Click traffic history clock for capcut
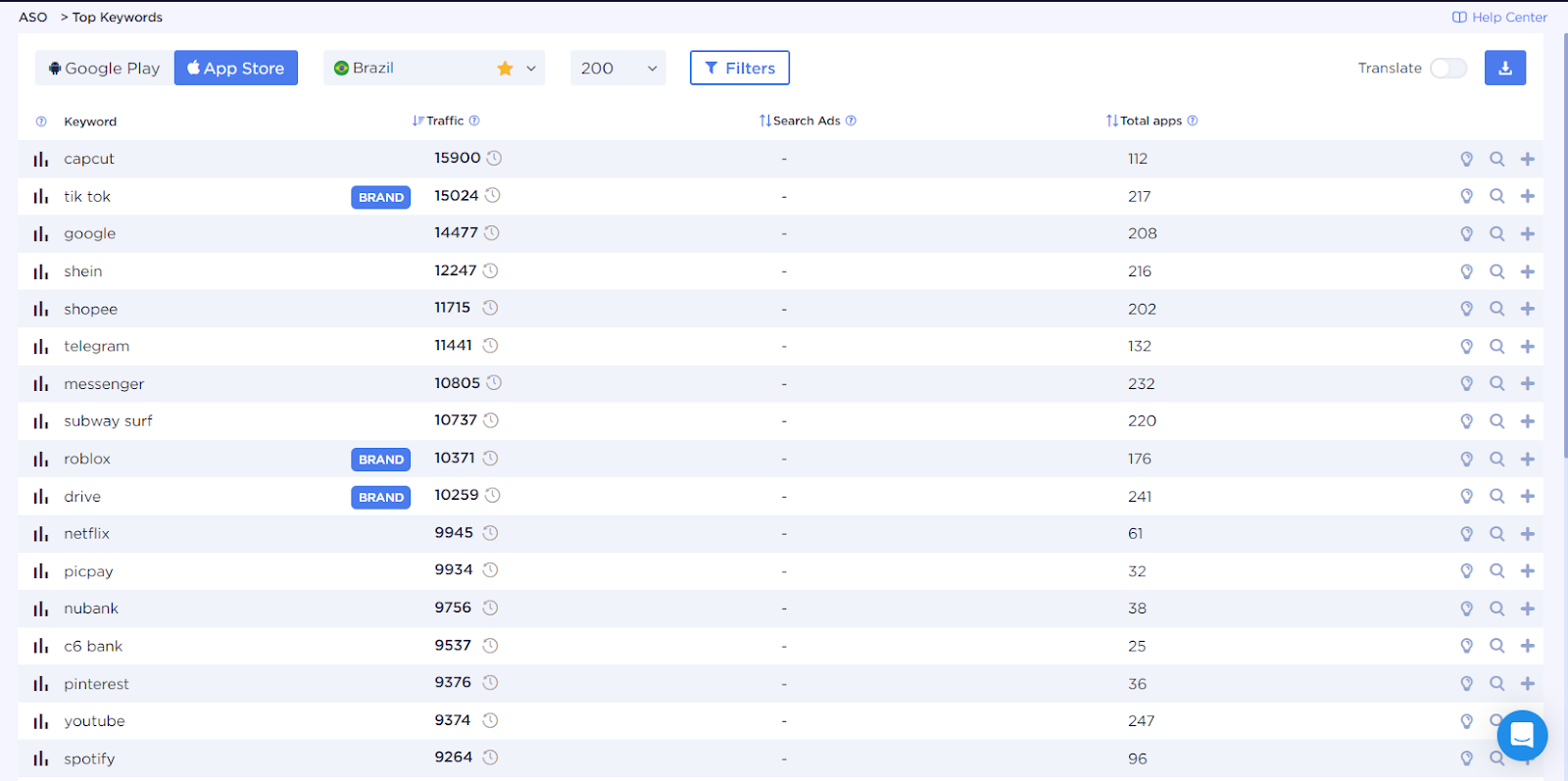 [x=495, y=158]
